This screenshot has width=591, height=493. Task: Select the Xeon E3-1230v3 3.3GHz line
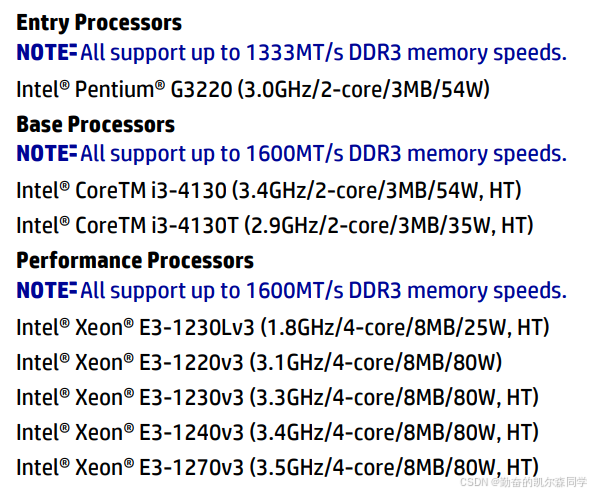click(277, 397)
